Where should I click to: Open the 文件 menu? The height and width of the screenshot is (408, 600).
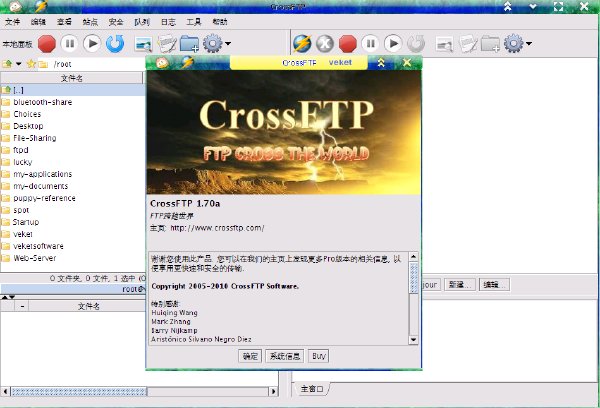(13, 22)
